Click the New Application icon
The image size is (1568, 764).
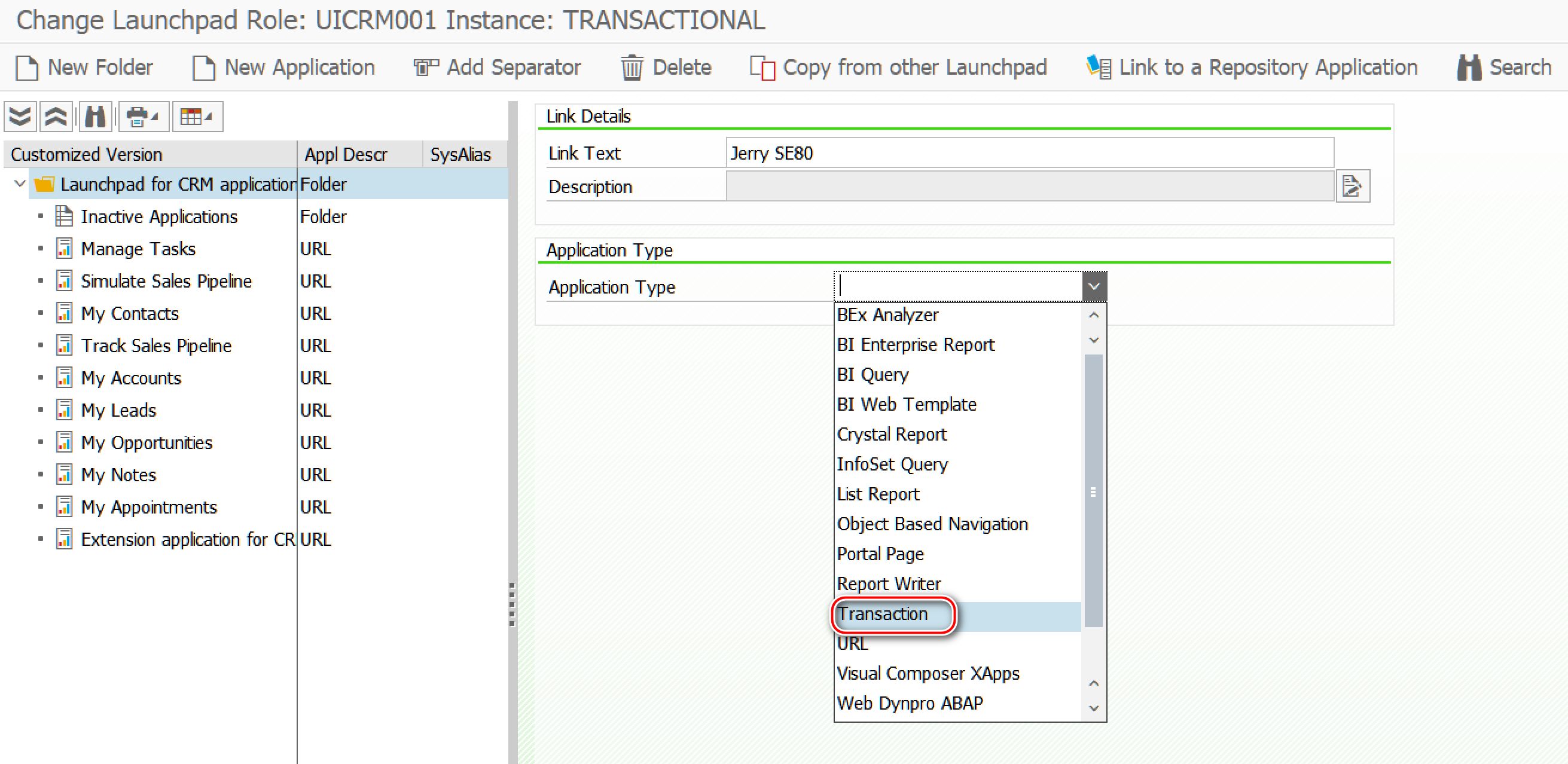pyautogui.click(x=203, y=68)
